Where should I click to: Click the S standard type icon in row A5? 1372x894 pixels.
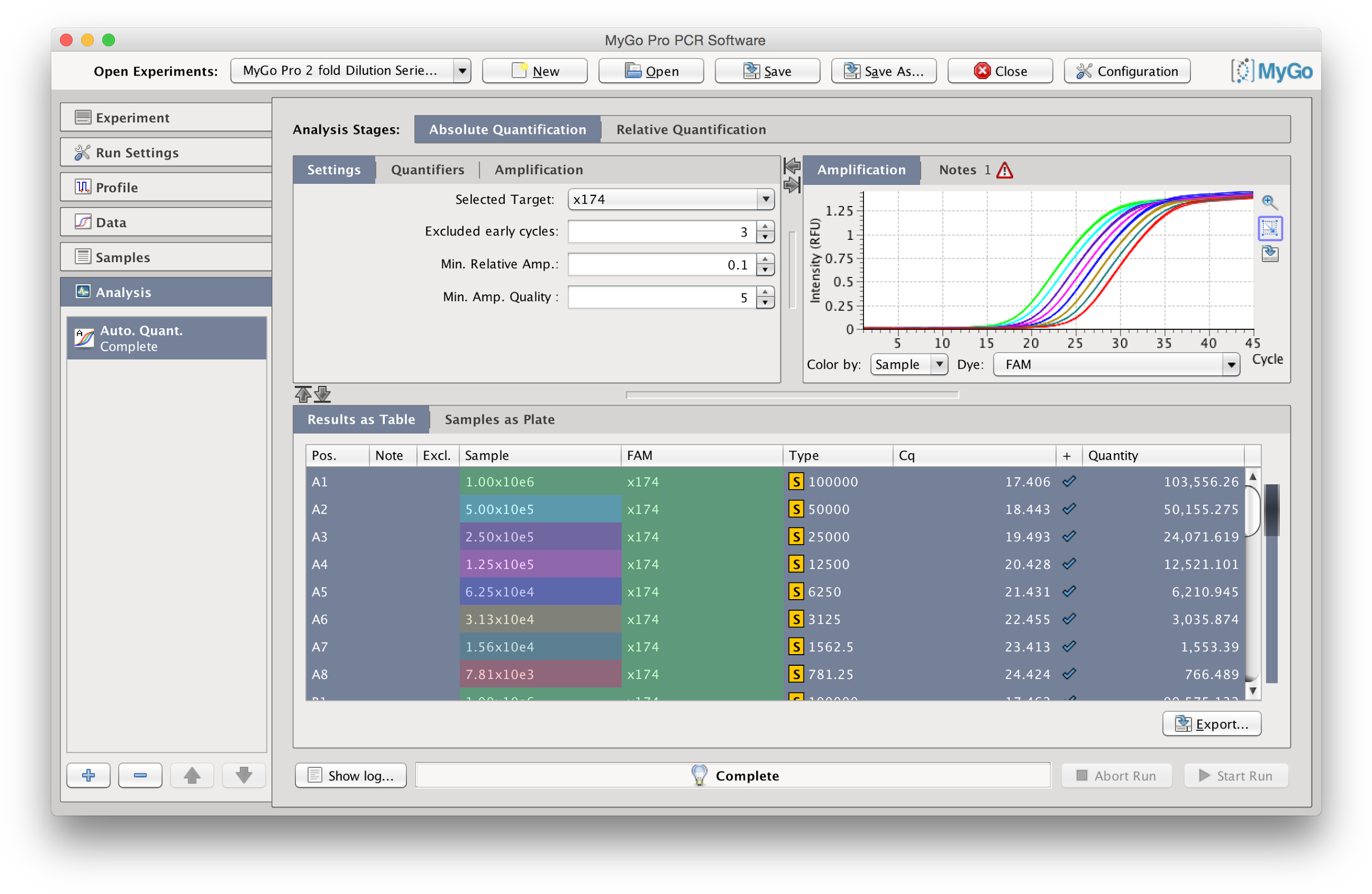pos(796,591)
